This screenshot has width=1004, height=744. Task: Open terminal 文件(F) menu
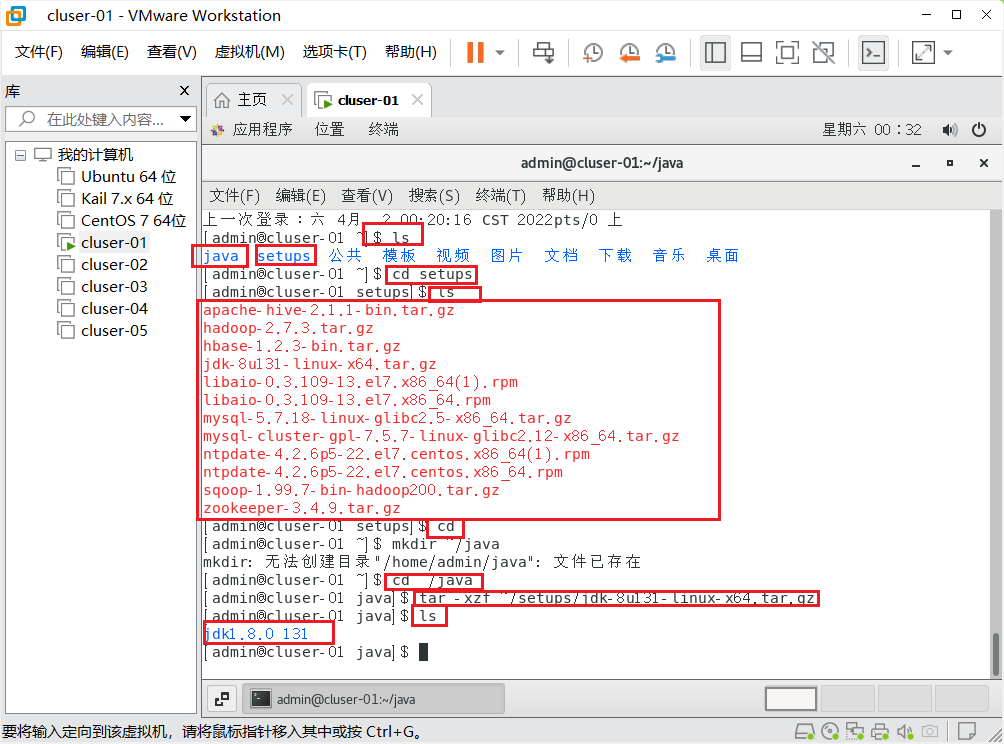click(x=235, y=195)
